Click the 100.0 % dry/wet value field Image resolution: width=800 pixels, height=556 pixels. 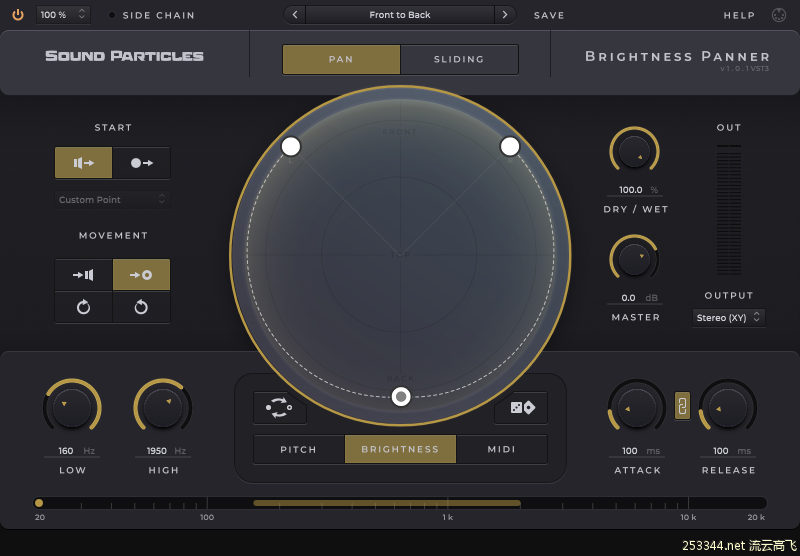click(x=635, y=190)
